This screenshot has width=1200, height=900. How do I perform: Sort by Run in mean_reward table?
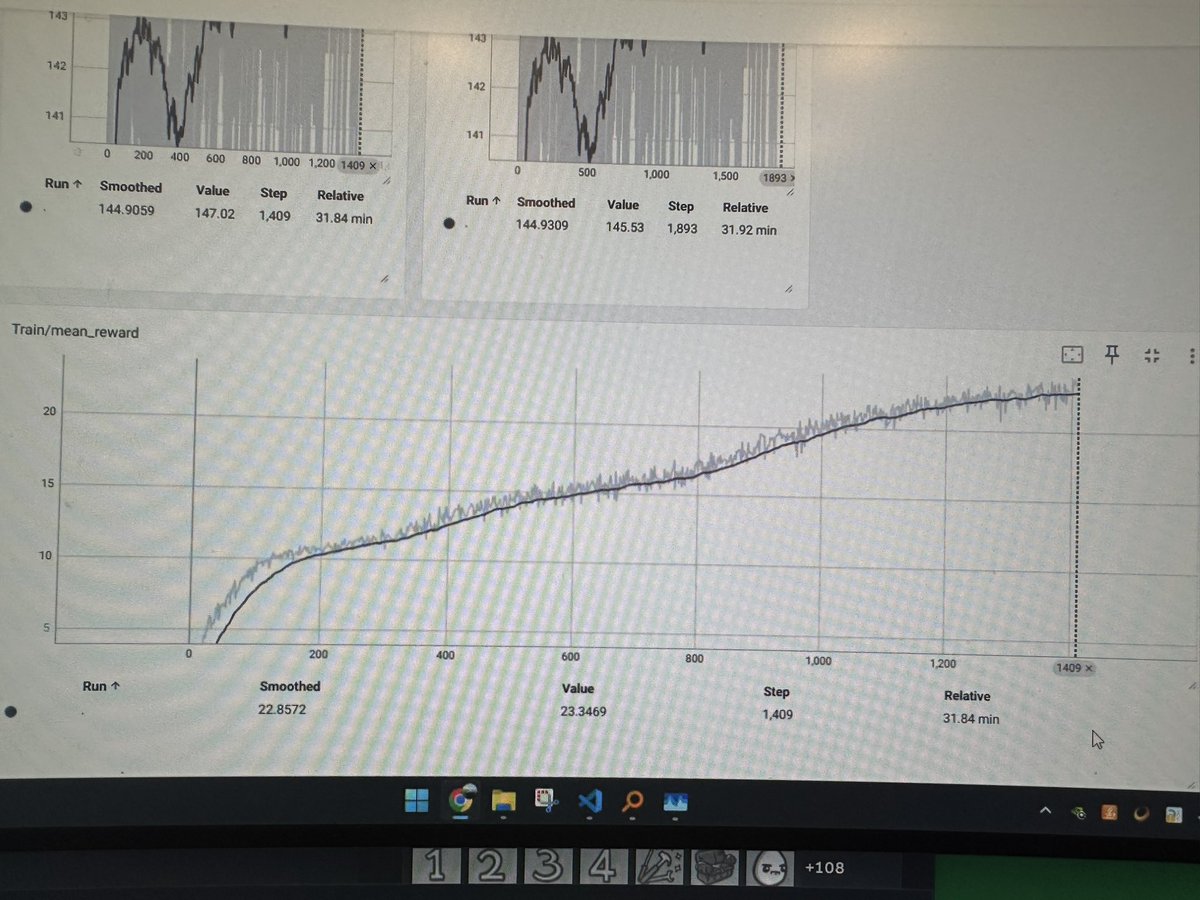coord(100,686)
